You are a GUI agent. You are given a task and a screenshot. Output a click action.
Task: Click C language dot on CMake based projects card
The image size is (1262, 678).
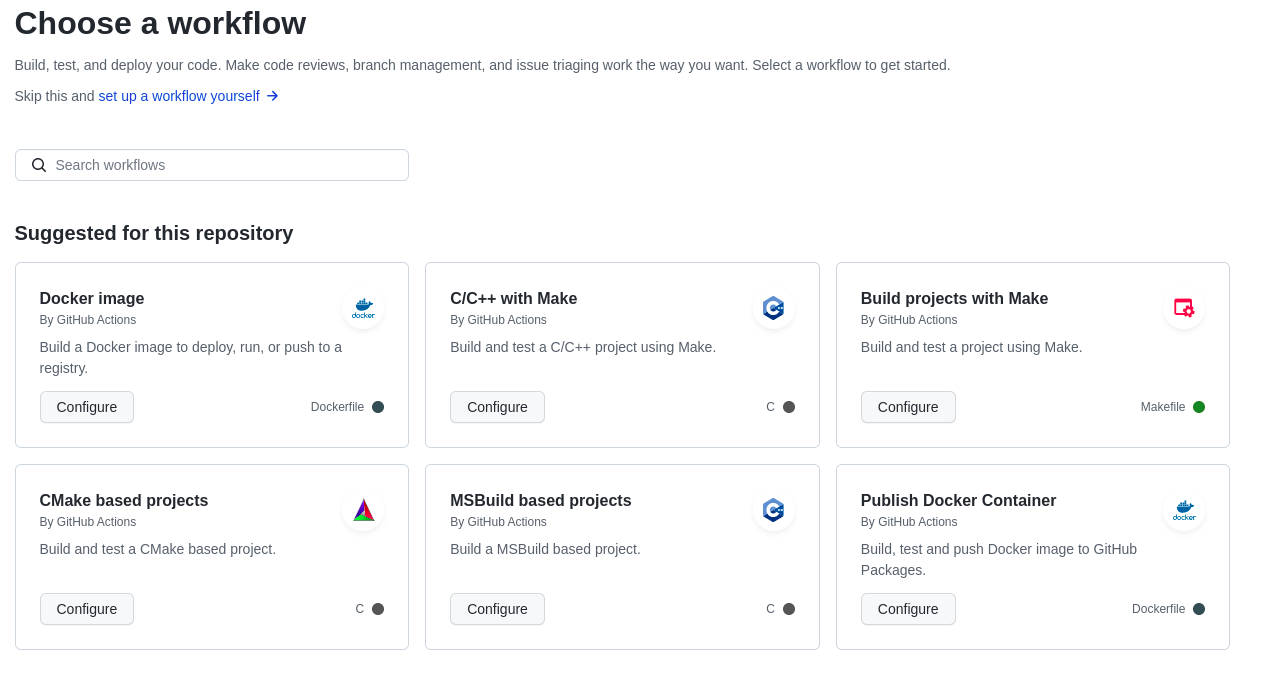tap(378, 609)
